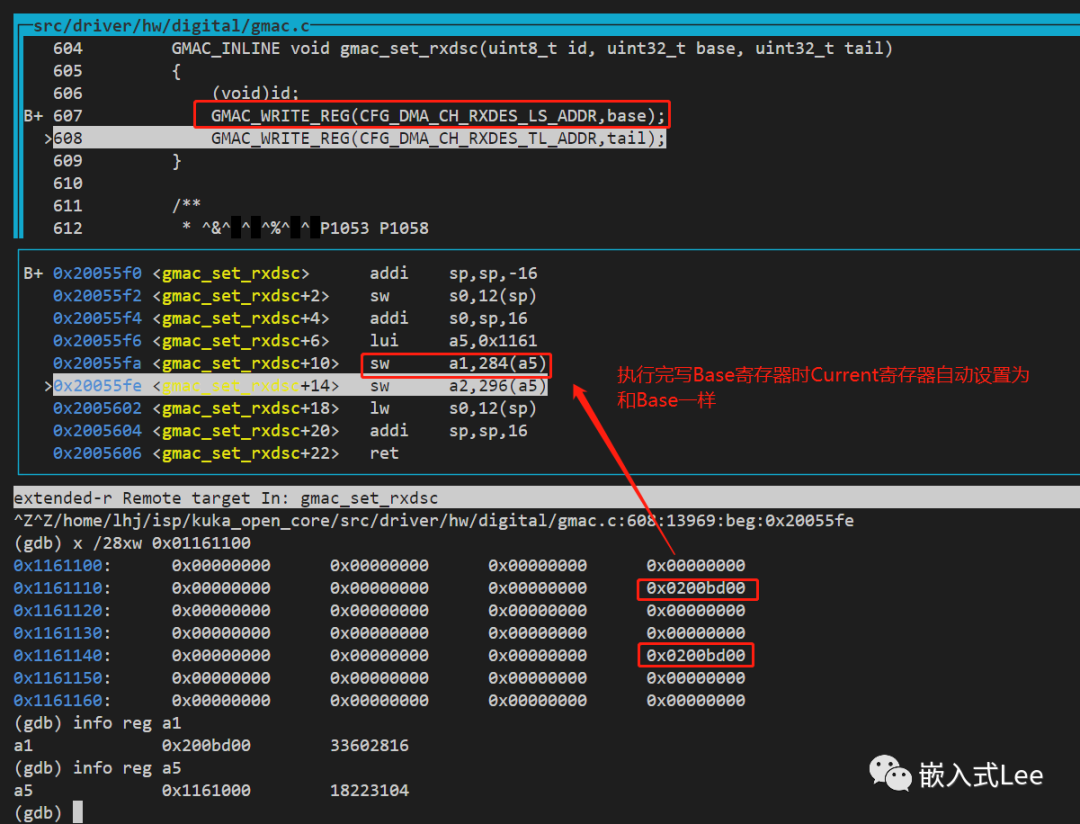Click the addi s0,sp,16 instruction

pyautogui.click(x=448, y=318)
